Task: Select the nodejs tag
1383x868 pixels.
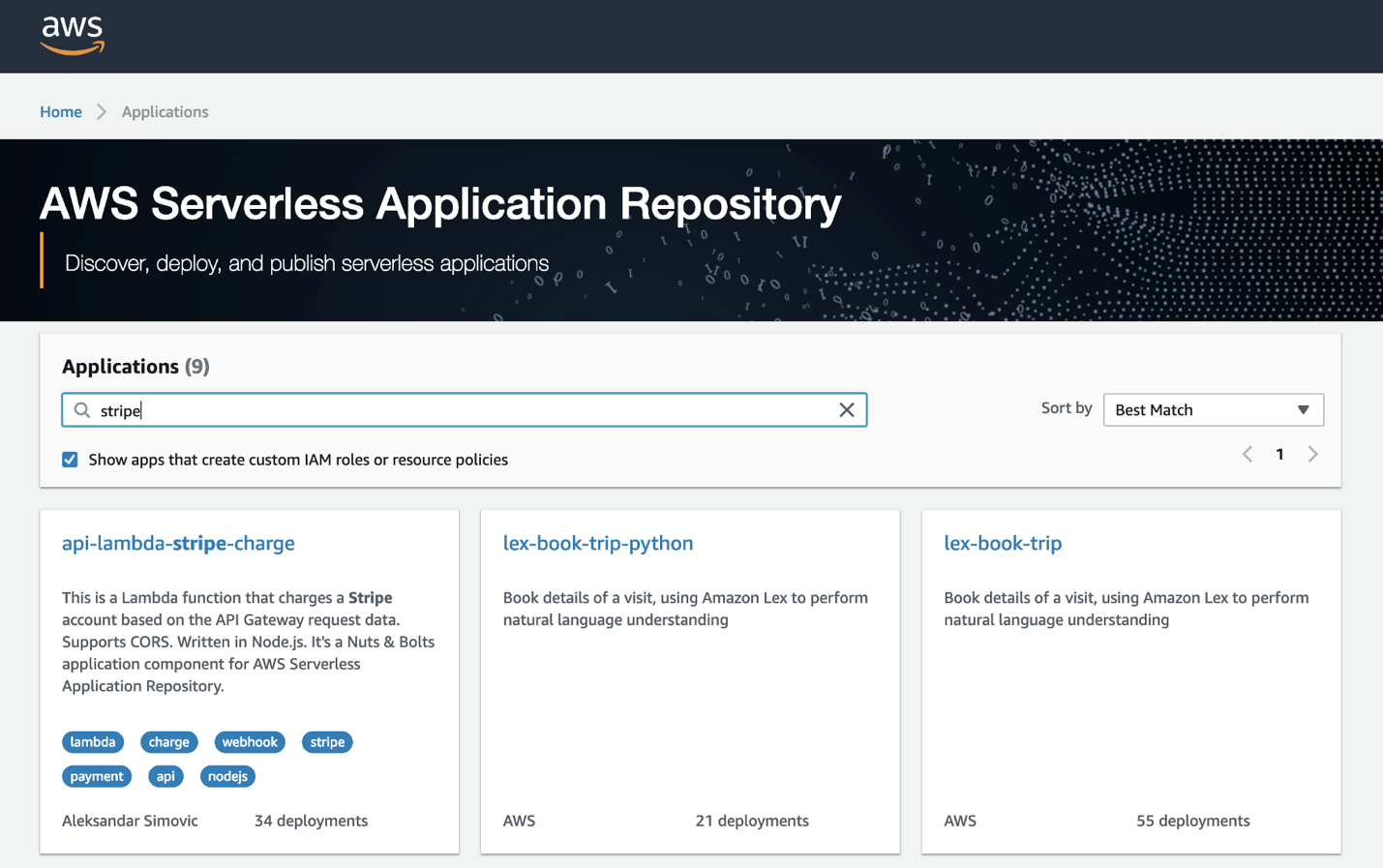Action: click(x=227, y=776)
